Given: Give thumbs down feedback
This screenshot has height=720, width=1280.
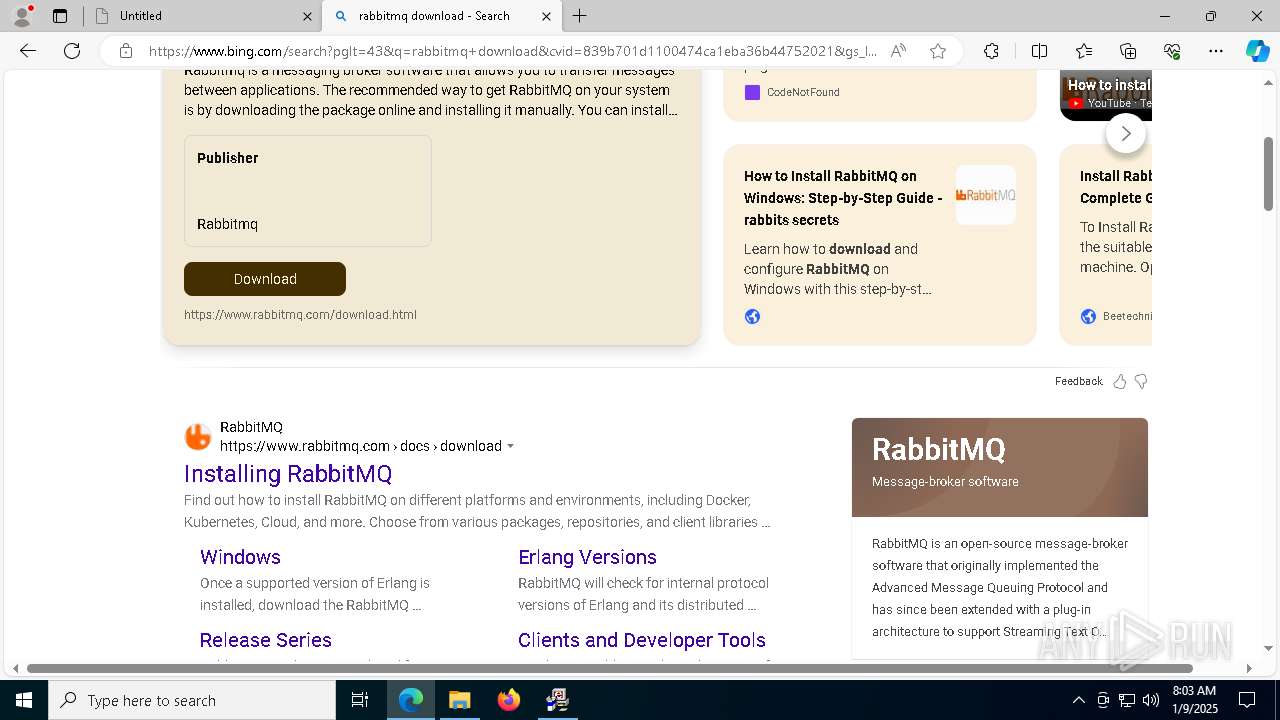Looking at the screenshot, I should 1141,381.
